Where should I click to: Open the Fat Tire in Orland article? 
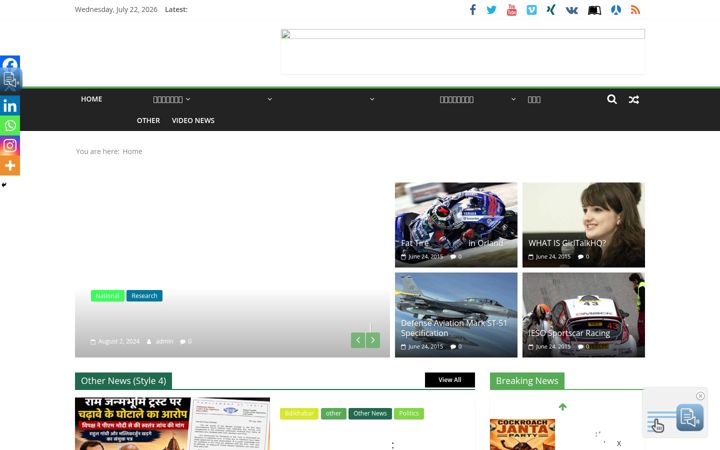coord(452,243)
